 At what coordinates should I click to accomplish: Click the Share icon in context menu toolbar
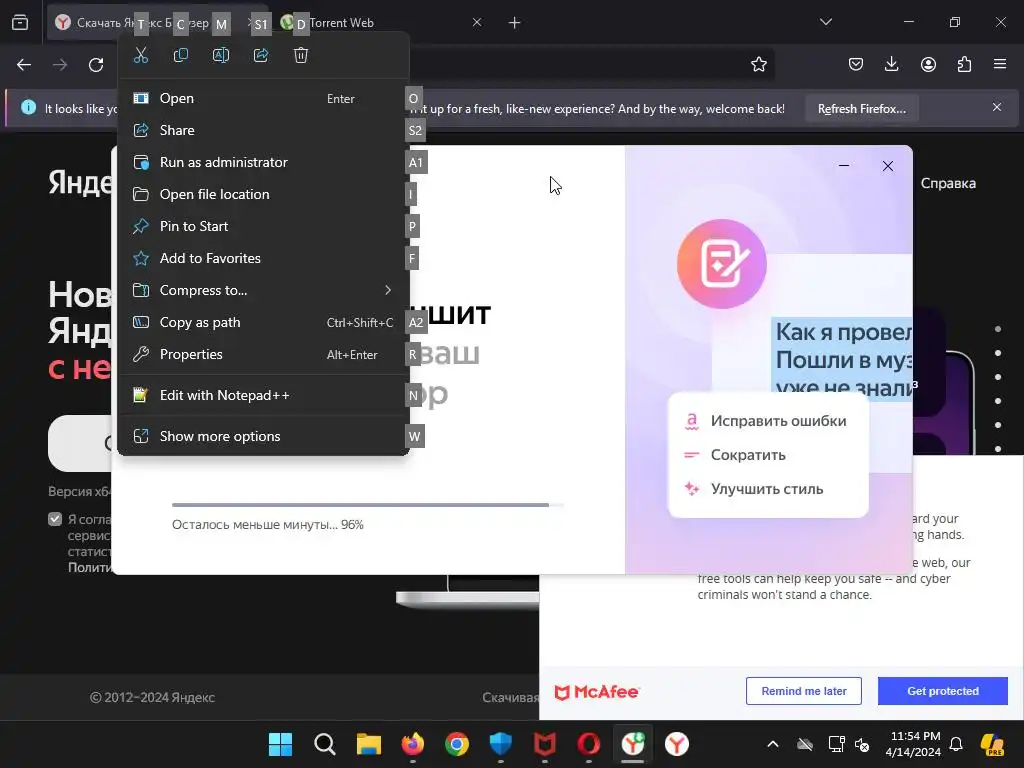tap(261, 56)
